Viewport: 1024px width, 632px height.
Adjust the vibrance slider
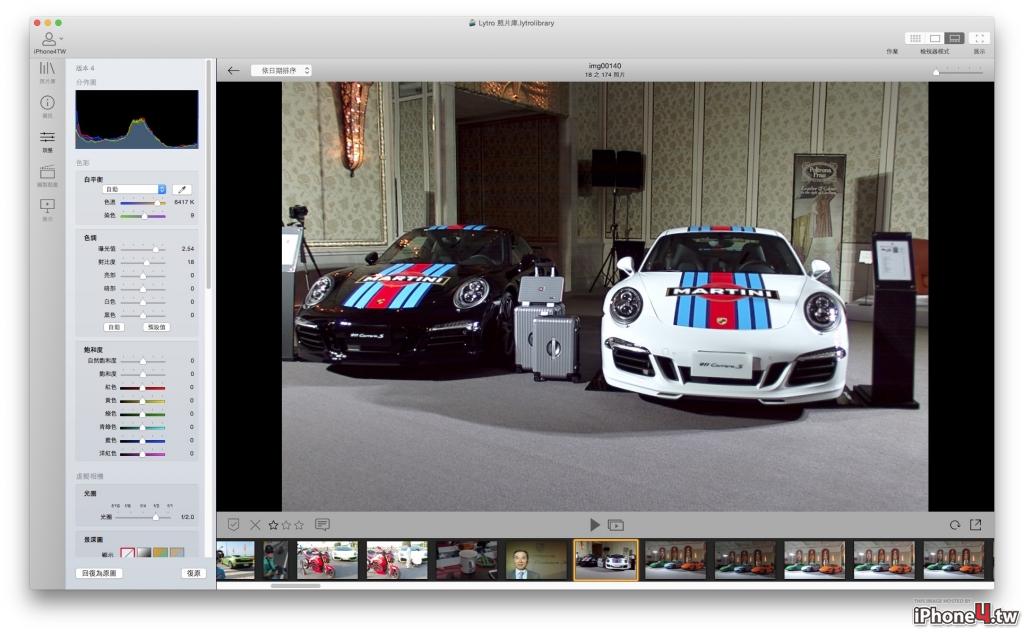coord(143,361)
